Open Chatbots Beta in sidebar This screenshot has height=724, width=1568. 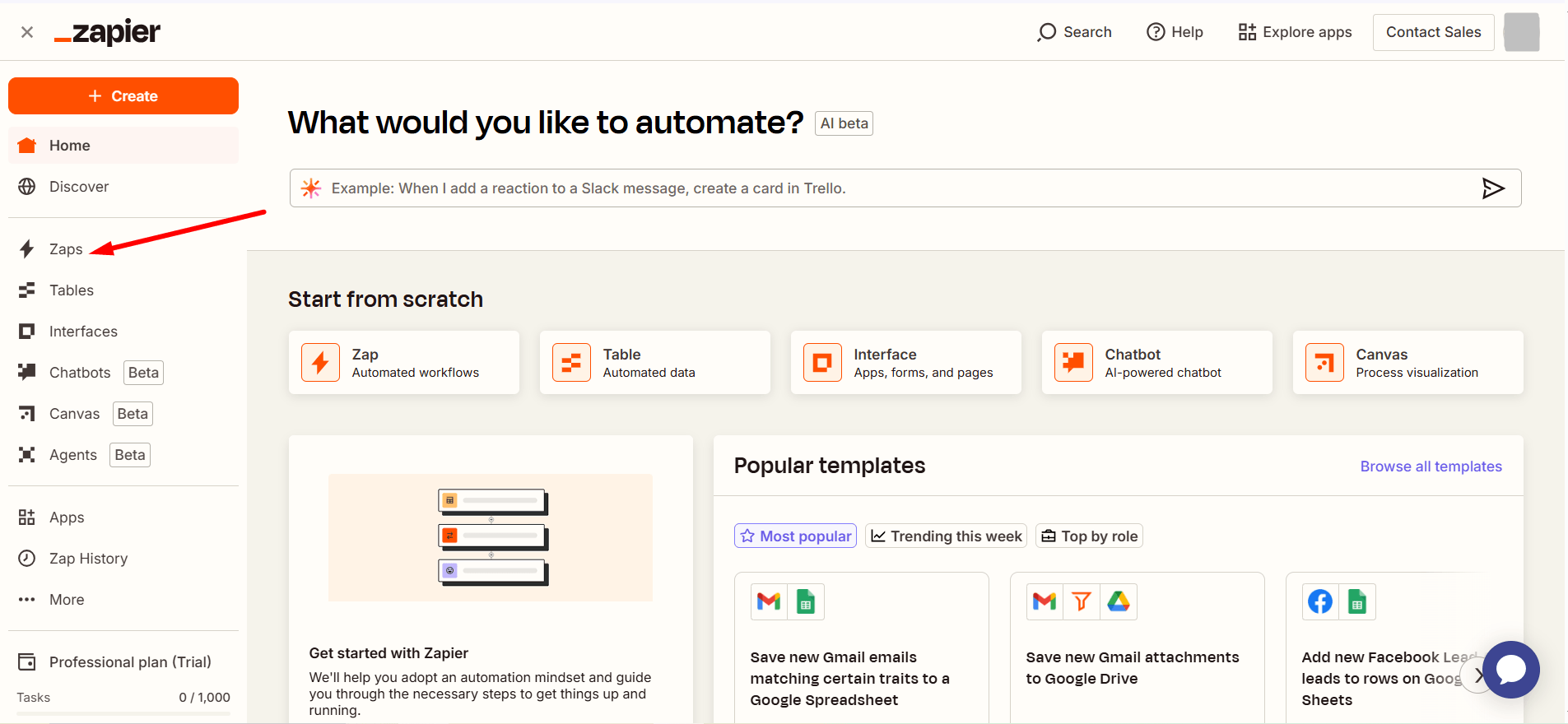[x=123, y=373]
